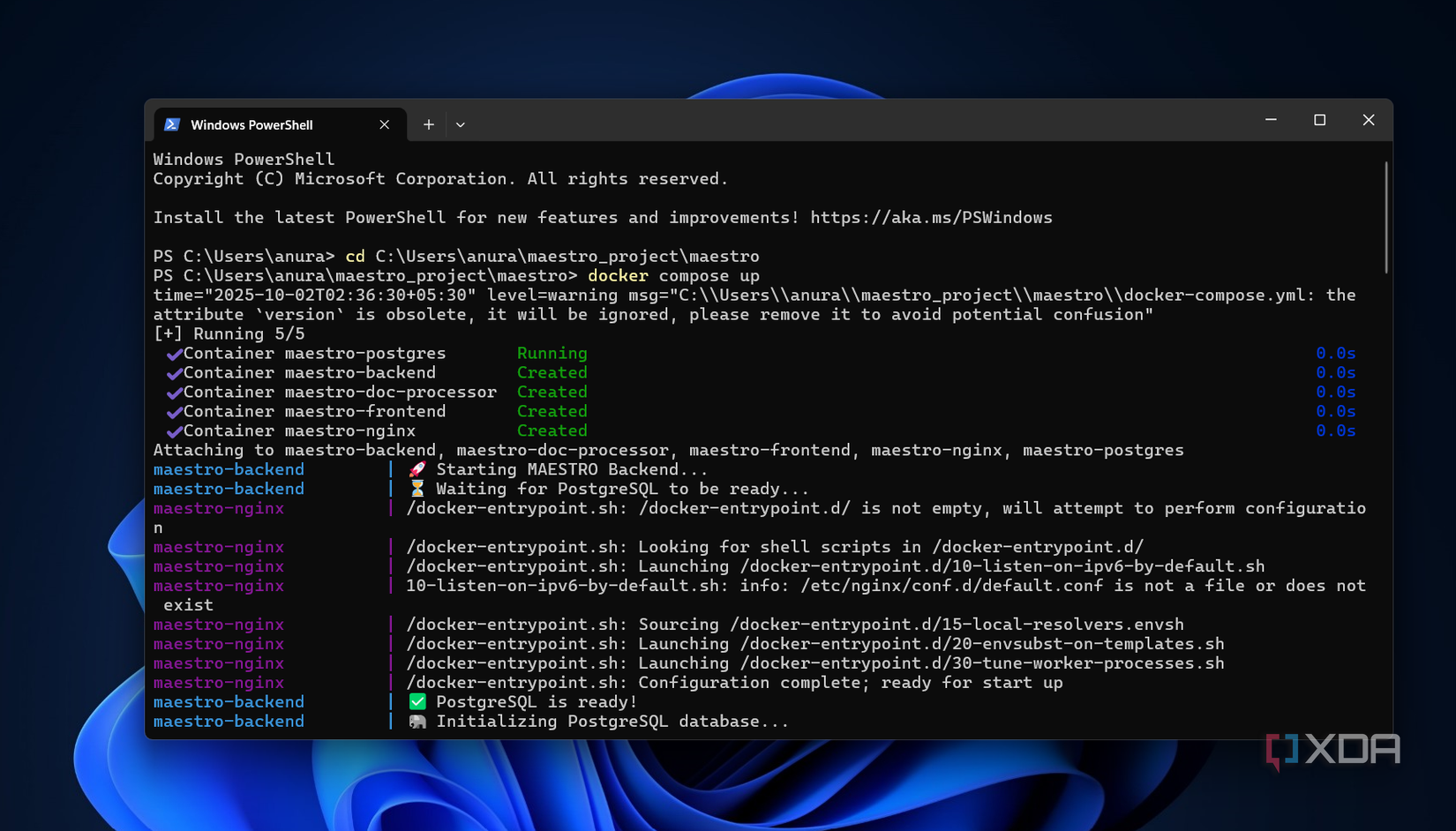This screenshot has height=831, width=1456.
Task: Click the 'Sourcing 15-local-resolvers.envsh' log line
Action: pyautogui.click(x=794, y=625)
